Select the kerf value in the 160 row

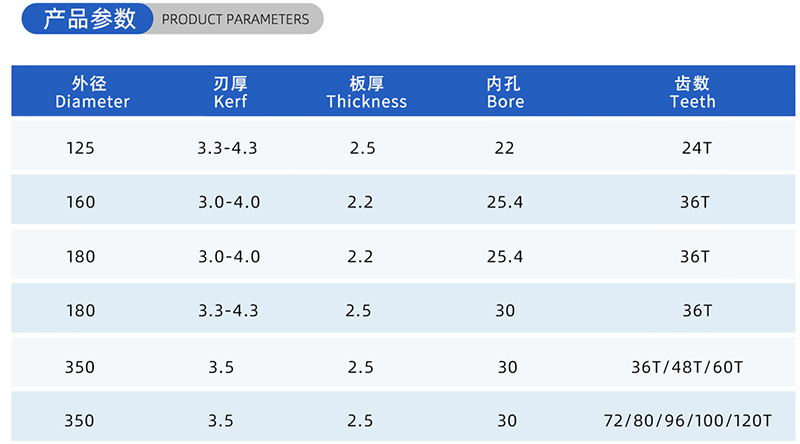(229, 202)
